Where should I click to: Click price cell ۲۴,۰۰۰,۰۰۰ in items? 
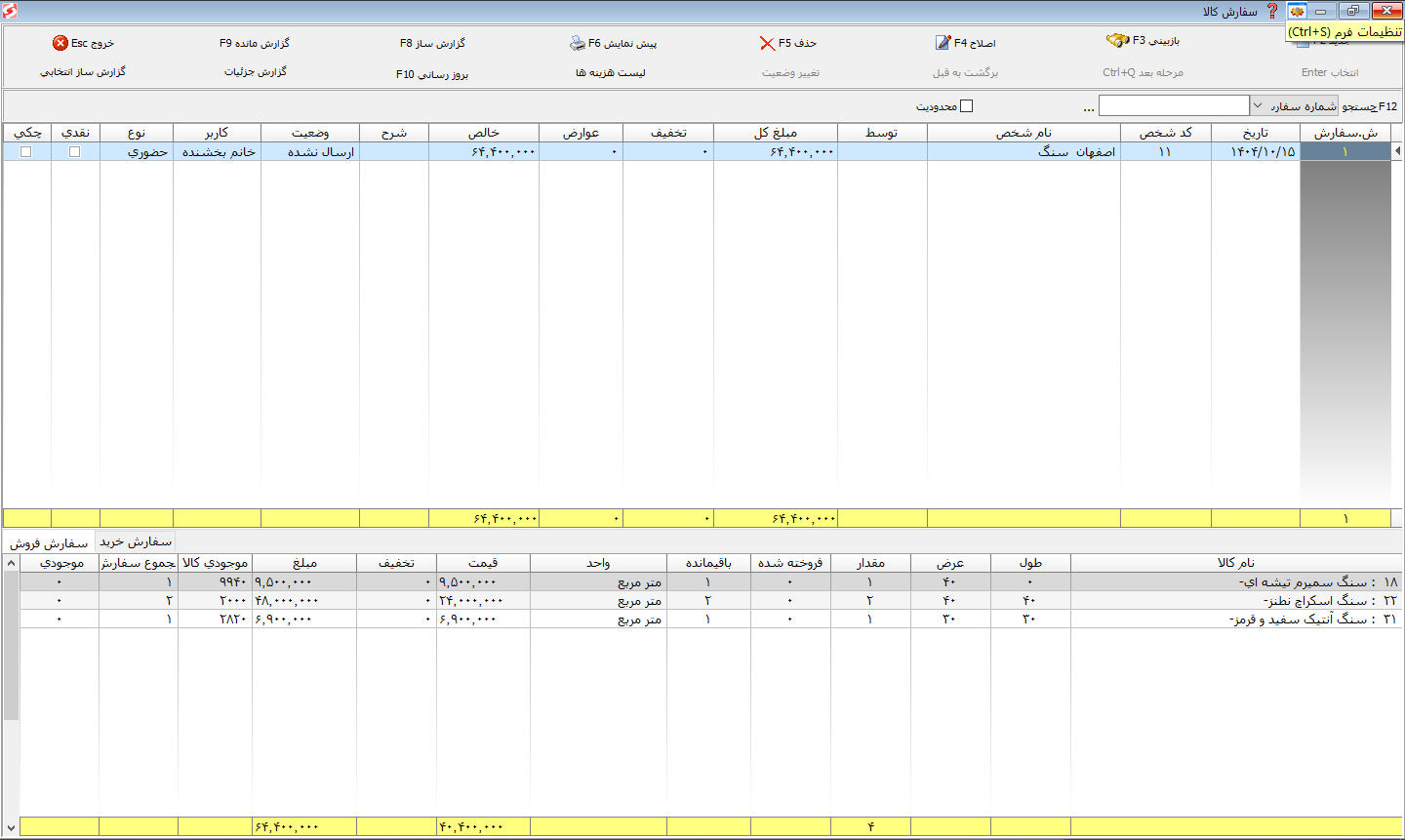483,600
